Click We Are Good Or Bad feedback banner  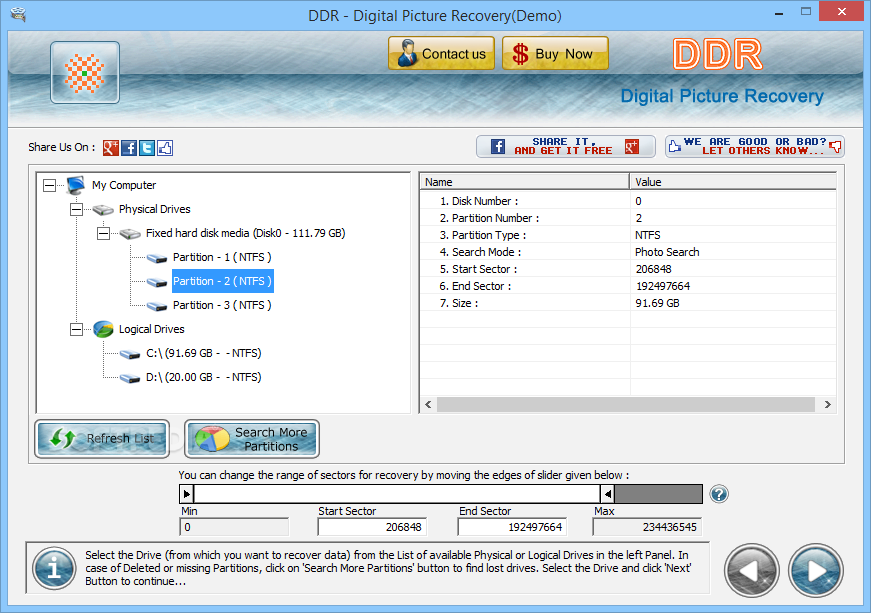tap(755, 147)
